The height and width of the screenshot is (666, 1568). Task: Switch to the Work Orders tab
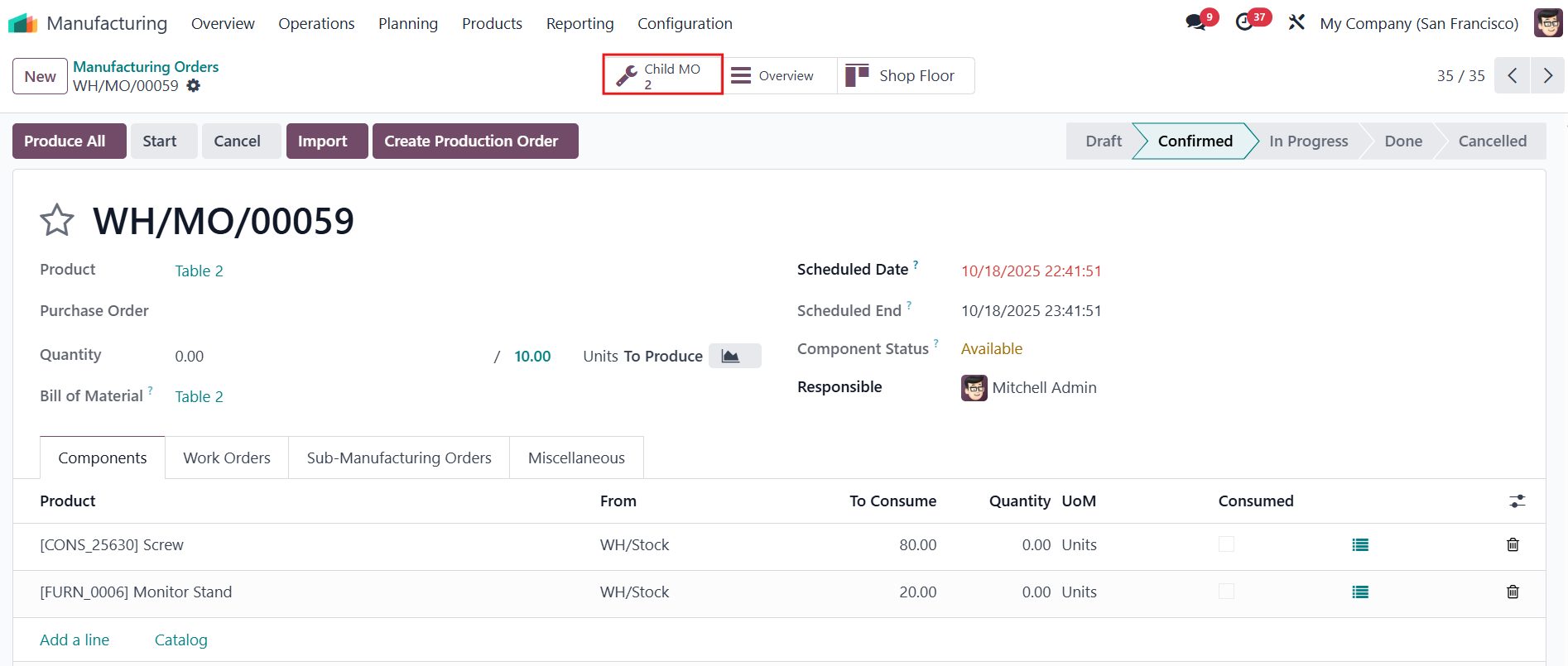[227, 458]
